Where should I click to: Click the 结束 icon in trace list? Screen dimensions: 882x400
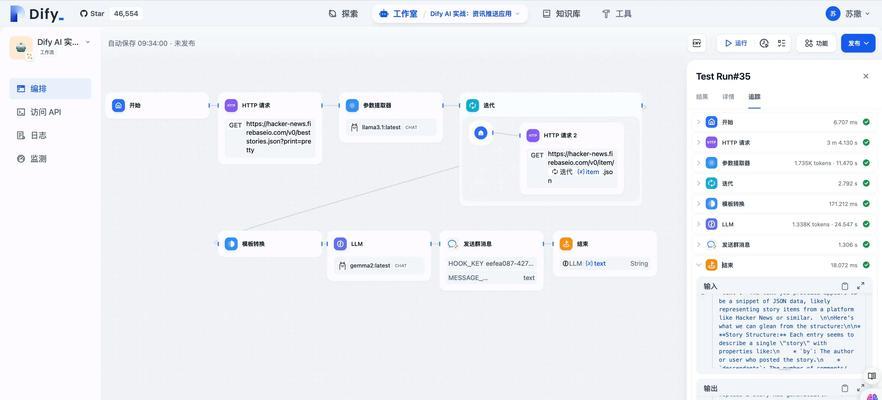click(x=712, y=264)
